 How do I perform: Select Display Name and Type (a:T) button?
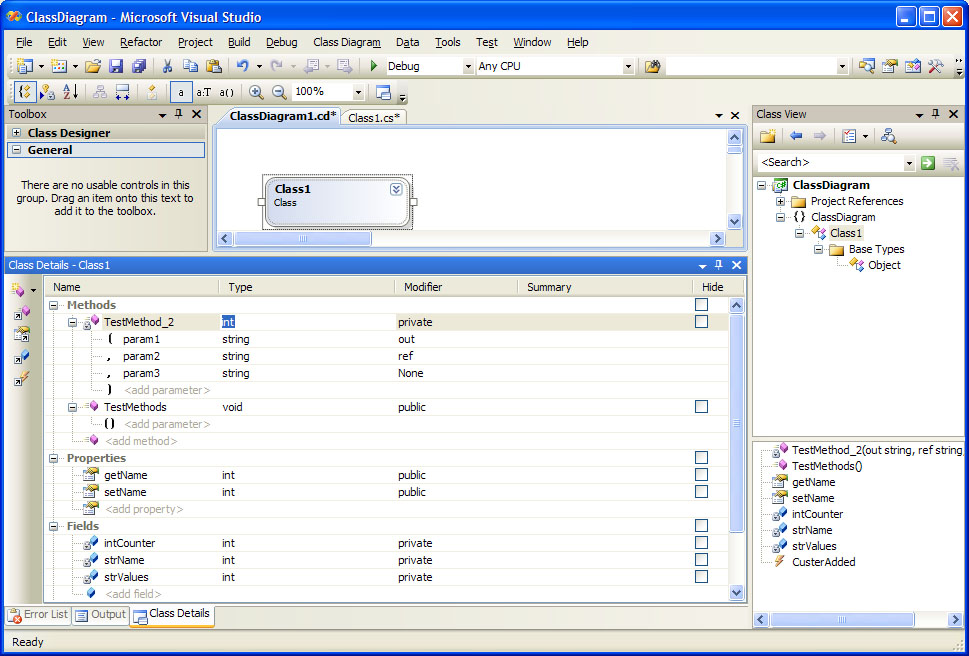[203, 92]
